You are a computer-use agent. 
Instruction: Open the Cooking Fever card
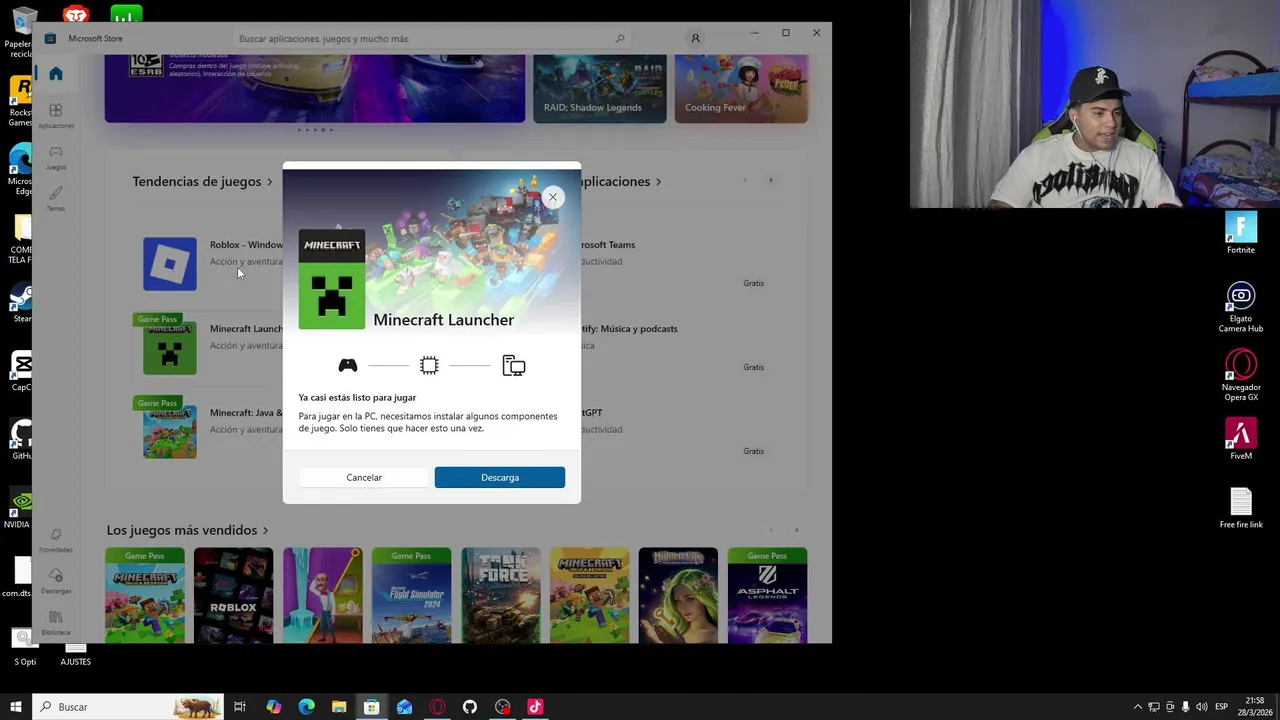pyautogui.click(x=741, y=89)
